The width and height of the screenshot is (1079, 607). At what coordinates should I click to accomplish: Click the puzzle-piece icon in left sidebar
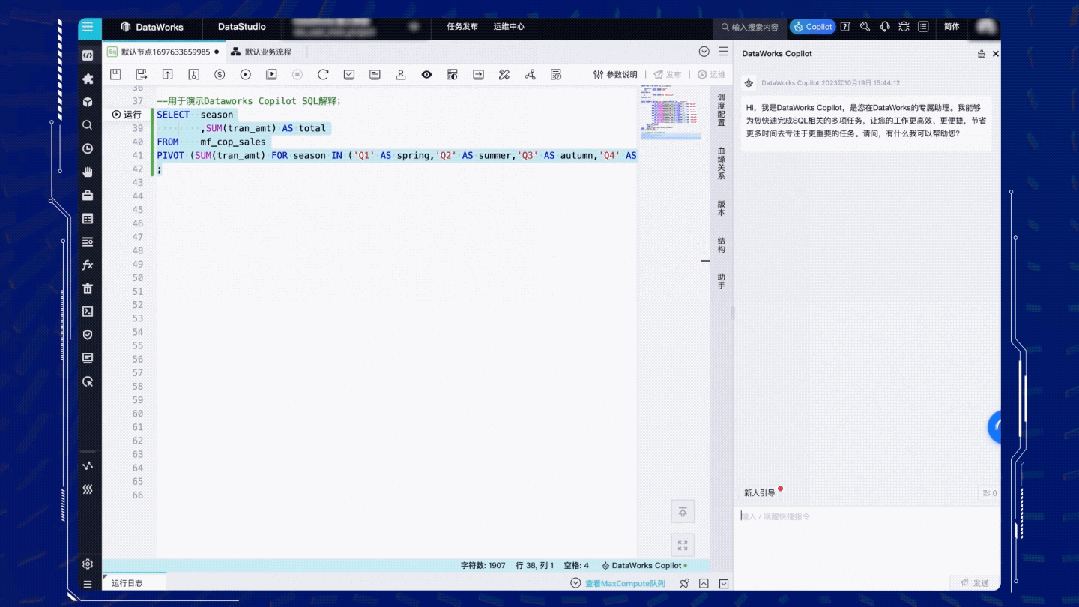pos(87,78)
